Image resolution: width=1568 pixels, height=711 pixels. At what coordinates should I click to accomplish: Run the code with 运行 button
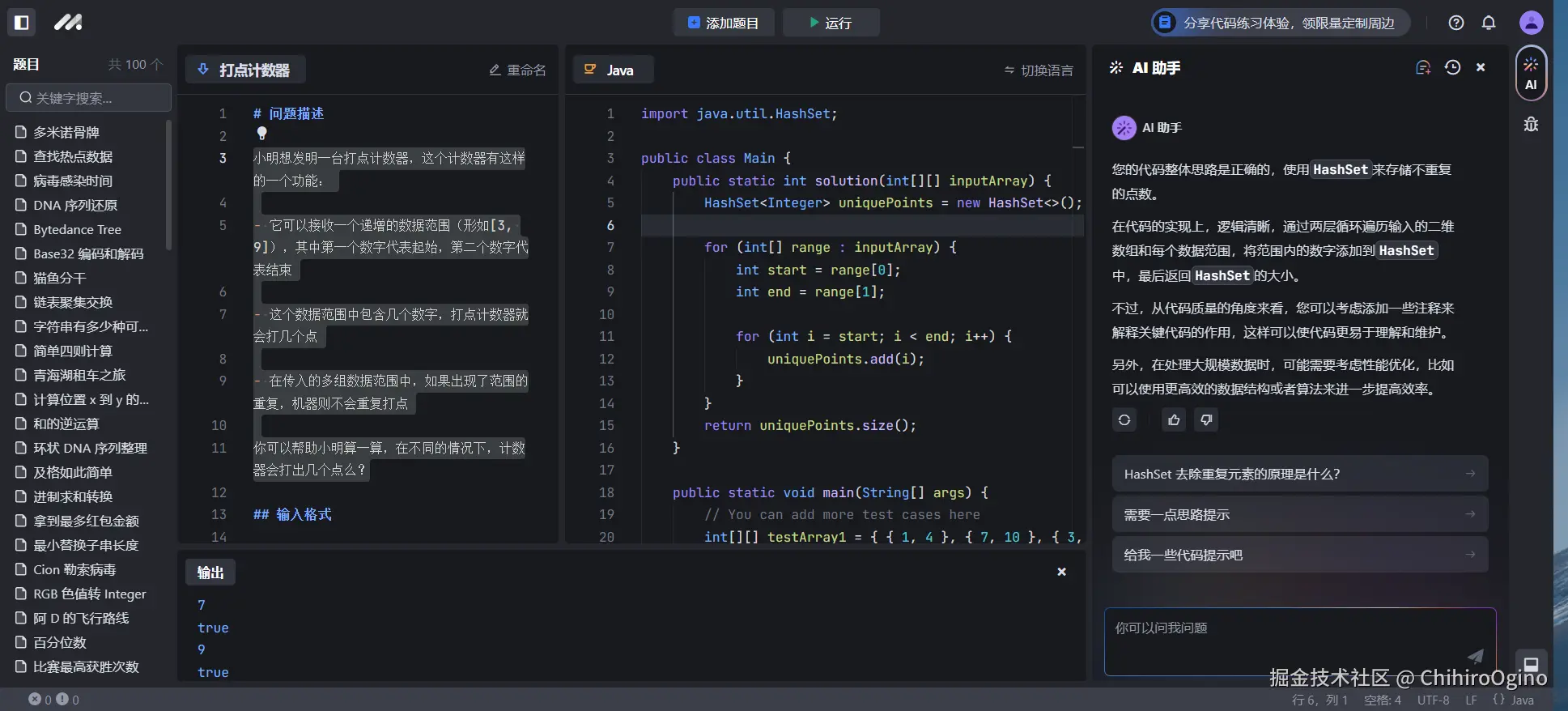tap(831, 23)
